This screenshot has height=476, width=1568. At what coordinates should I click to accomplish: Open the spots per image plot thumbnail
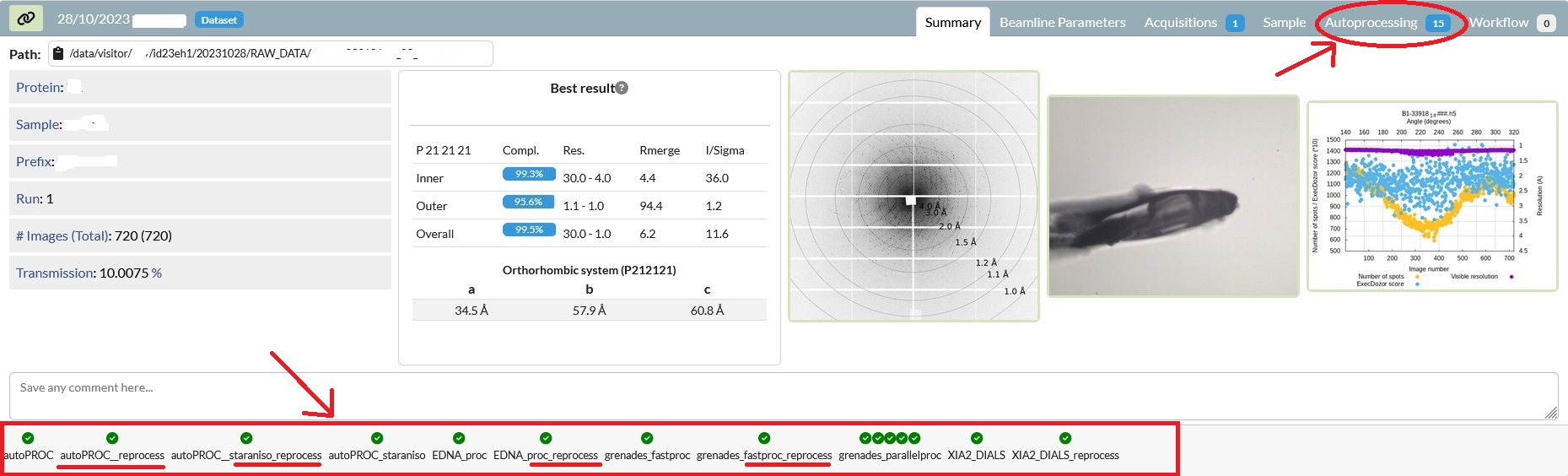[x=1431, y=196]
